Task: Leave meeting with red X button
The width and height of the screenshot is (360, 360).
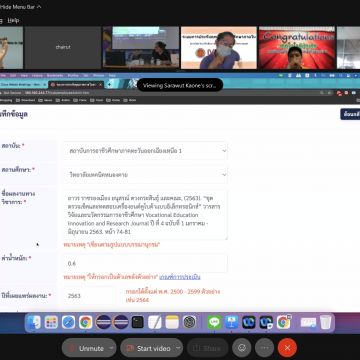Action: point(287,348)
